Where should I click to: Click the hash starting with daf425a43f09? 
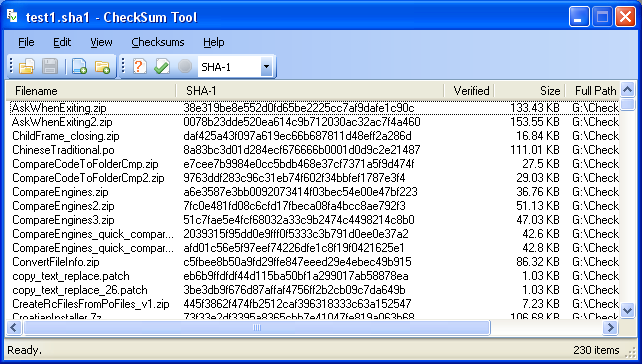(297, 136)
